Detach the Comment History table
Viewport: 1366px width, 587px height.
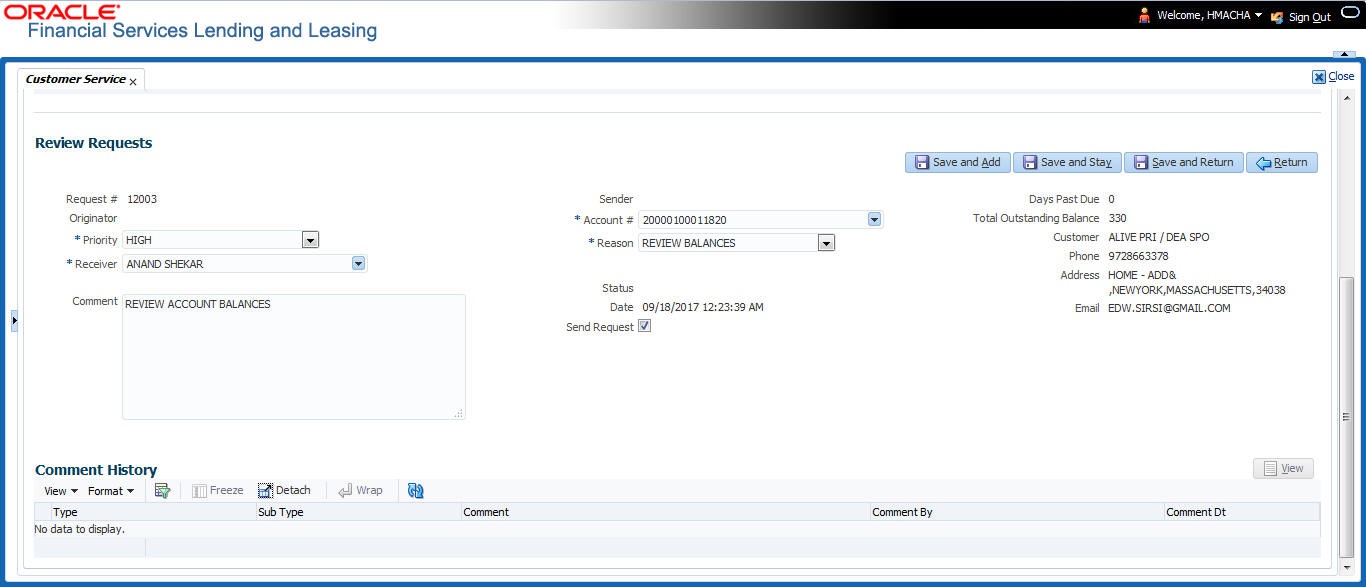pyautogui.click(x=284, y=491)
